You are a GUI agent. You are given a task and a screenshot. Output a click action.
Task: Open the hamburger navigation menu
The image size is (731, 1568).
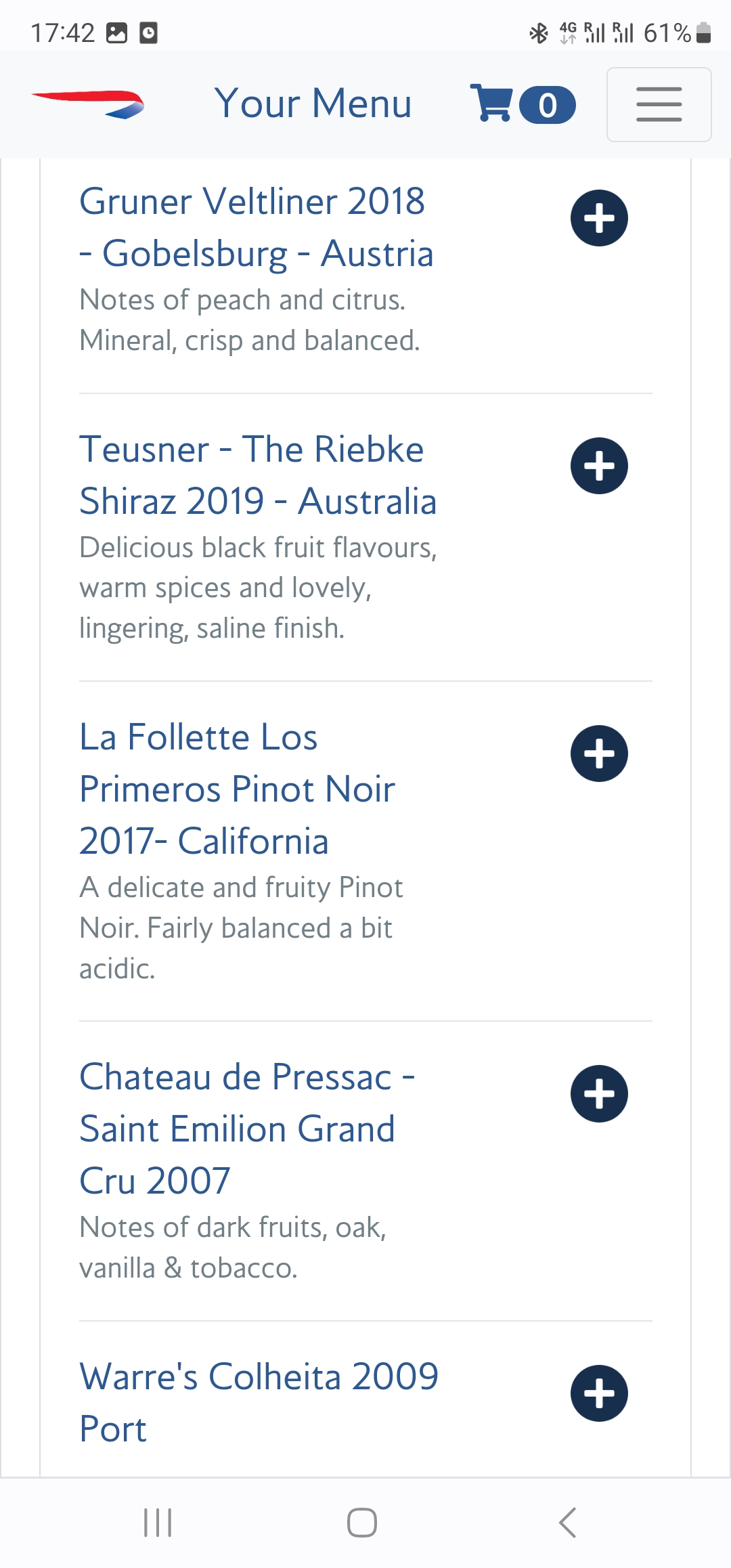pyautogui.click(x=659, y=104)
